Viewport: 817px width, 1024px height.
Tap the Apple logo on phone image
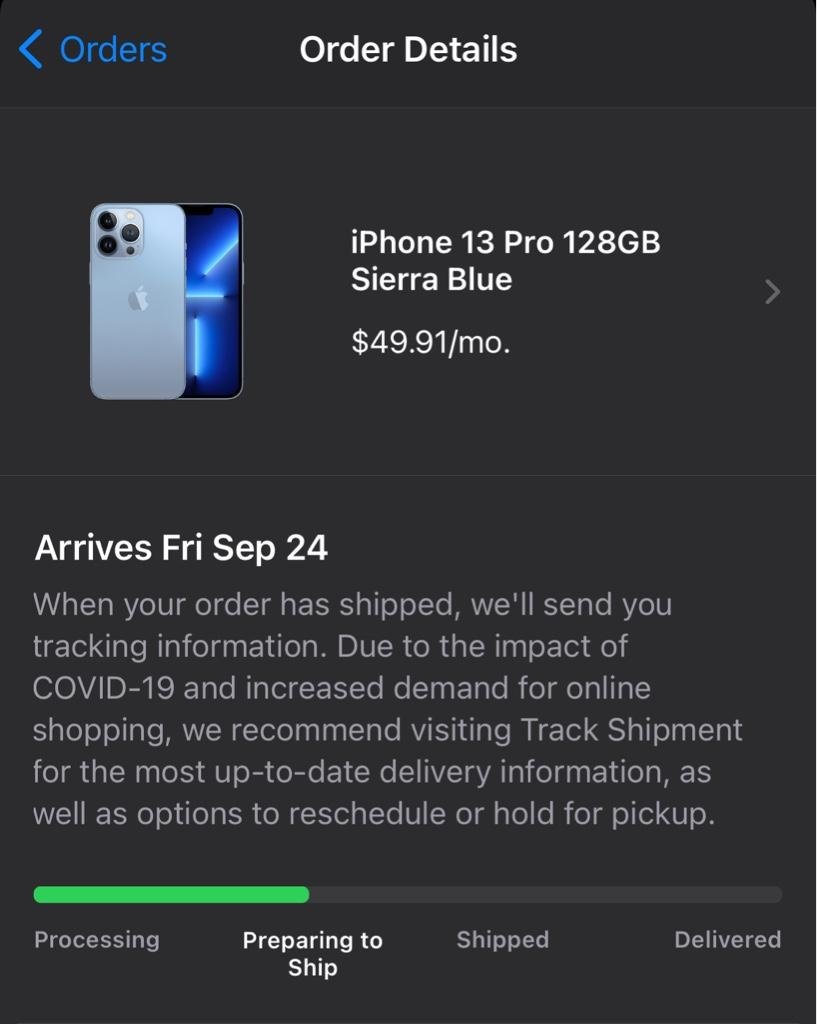tap(138, 299)
